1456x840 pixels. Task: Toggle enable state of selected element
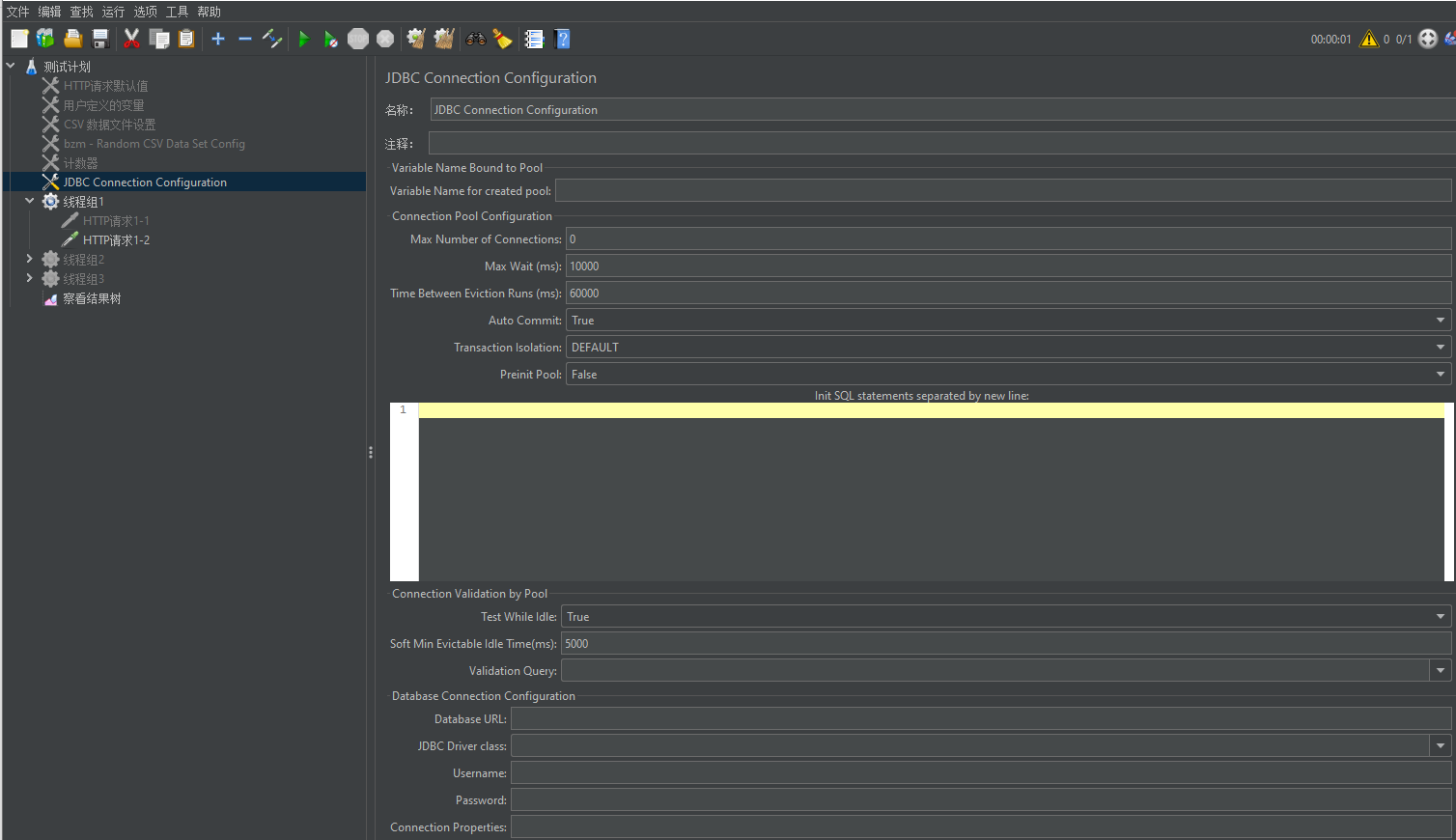click(272, 39)
